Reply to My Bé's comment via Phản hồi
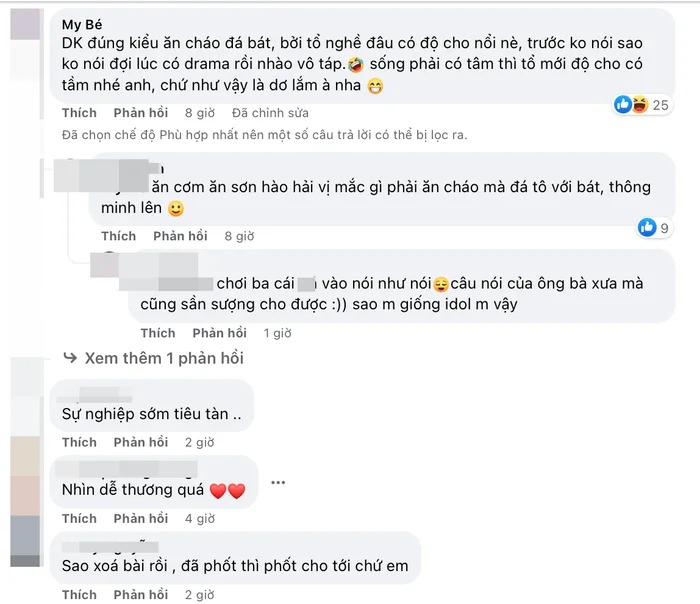Image resolution: width=700 pixels, height=604 pixels. coord(140,113)
